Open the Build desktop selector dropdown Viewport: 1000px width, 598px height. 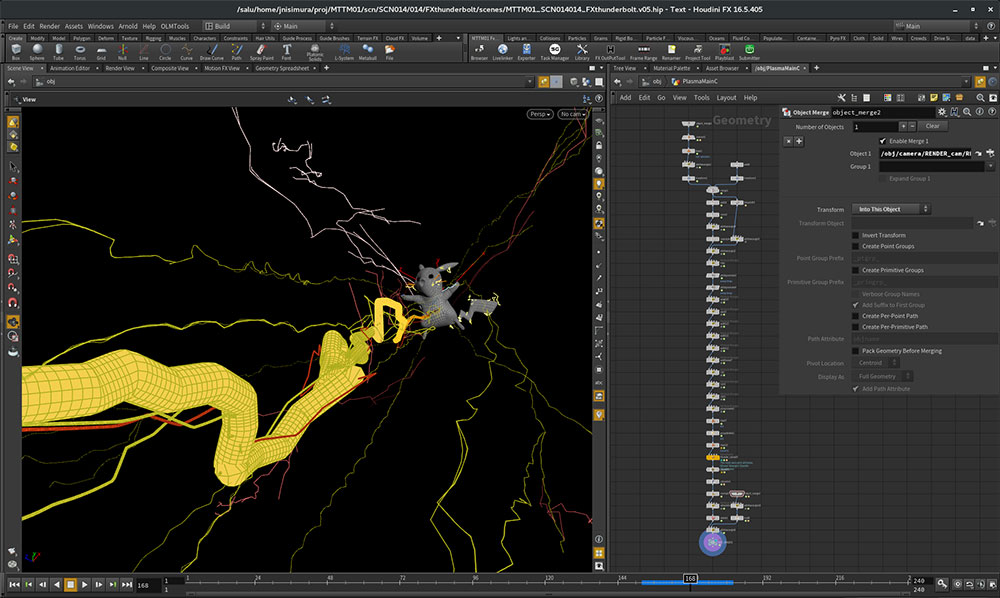pos(235,26)
